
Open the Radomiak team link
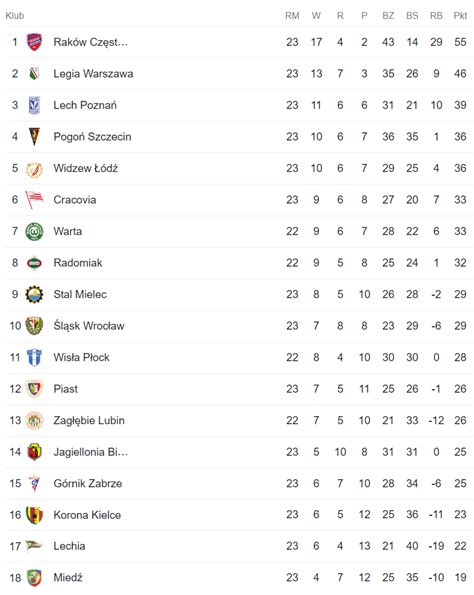(78, 263)
